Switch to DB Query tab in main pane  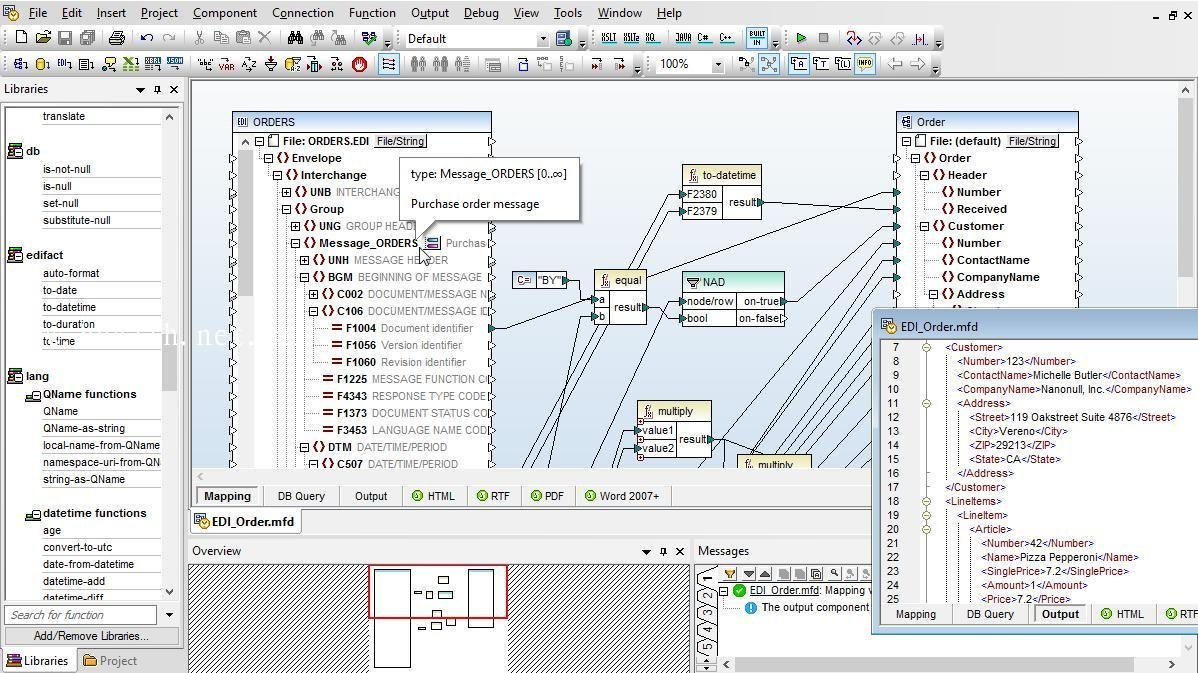click(x=301, y=496)
